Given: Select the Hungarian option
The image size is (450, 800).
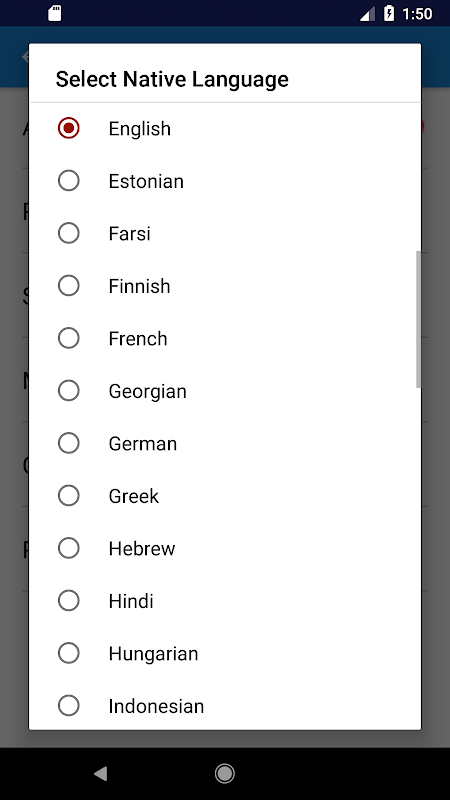Looking at the screenshot, I should click(x=224, y=654).
